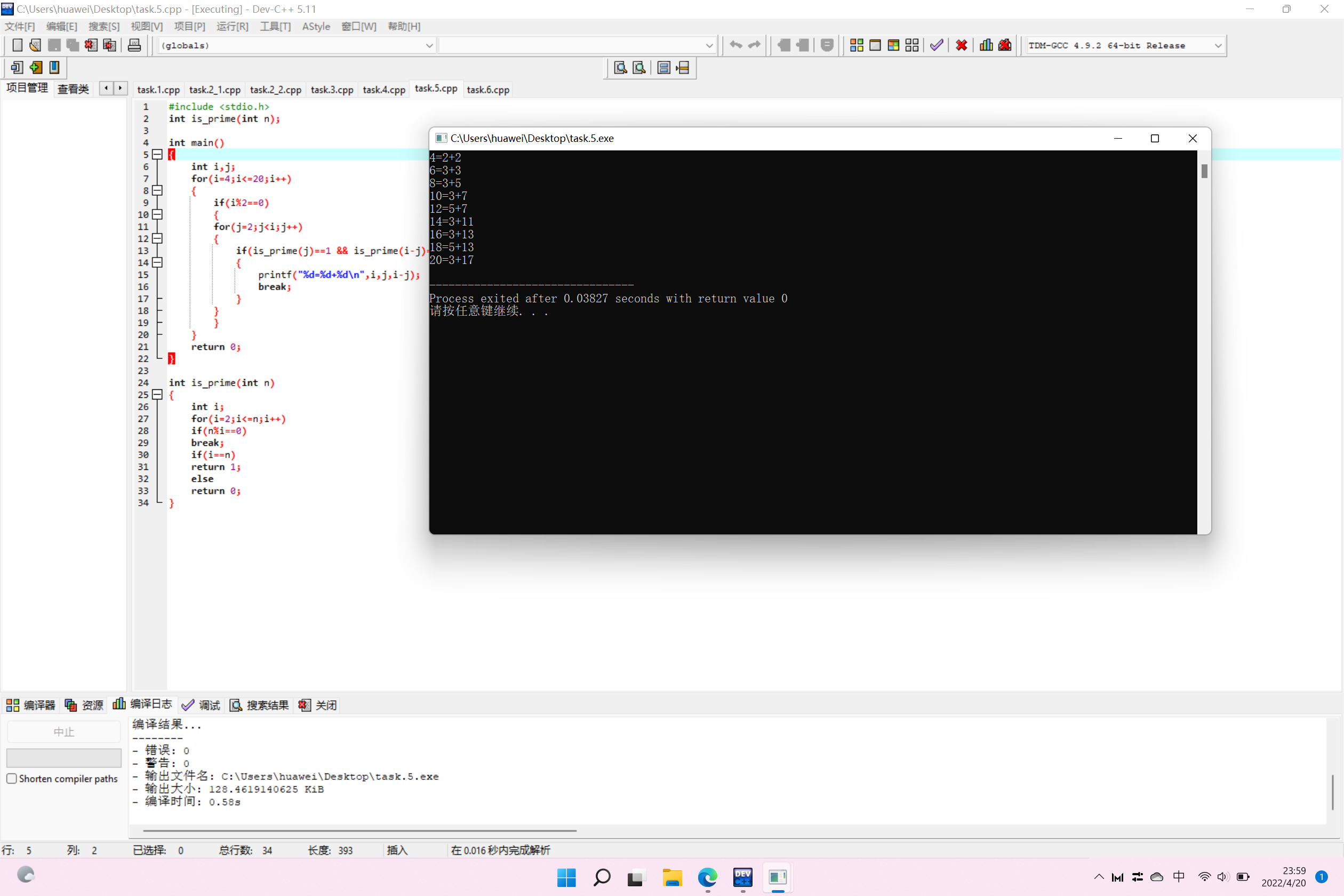Click the purple checkmark debug icon

click(936, 45)
